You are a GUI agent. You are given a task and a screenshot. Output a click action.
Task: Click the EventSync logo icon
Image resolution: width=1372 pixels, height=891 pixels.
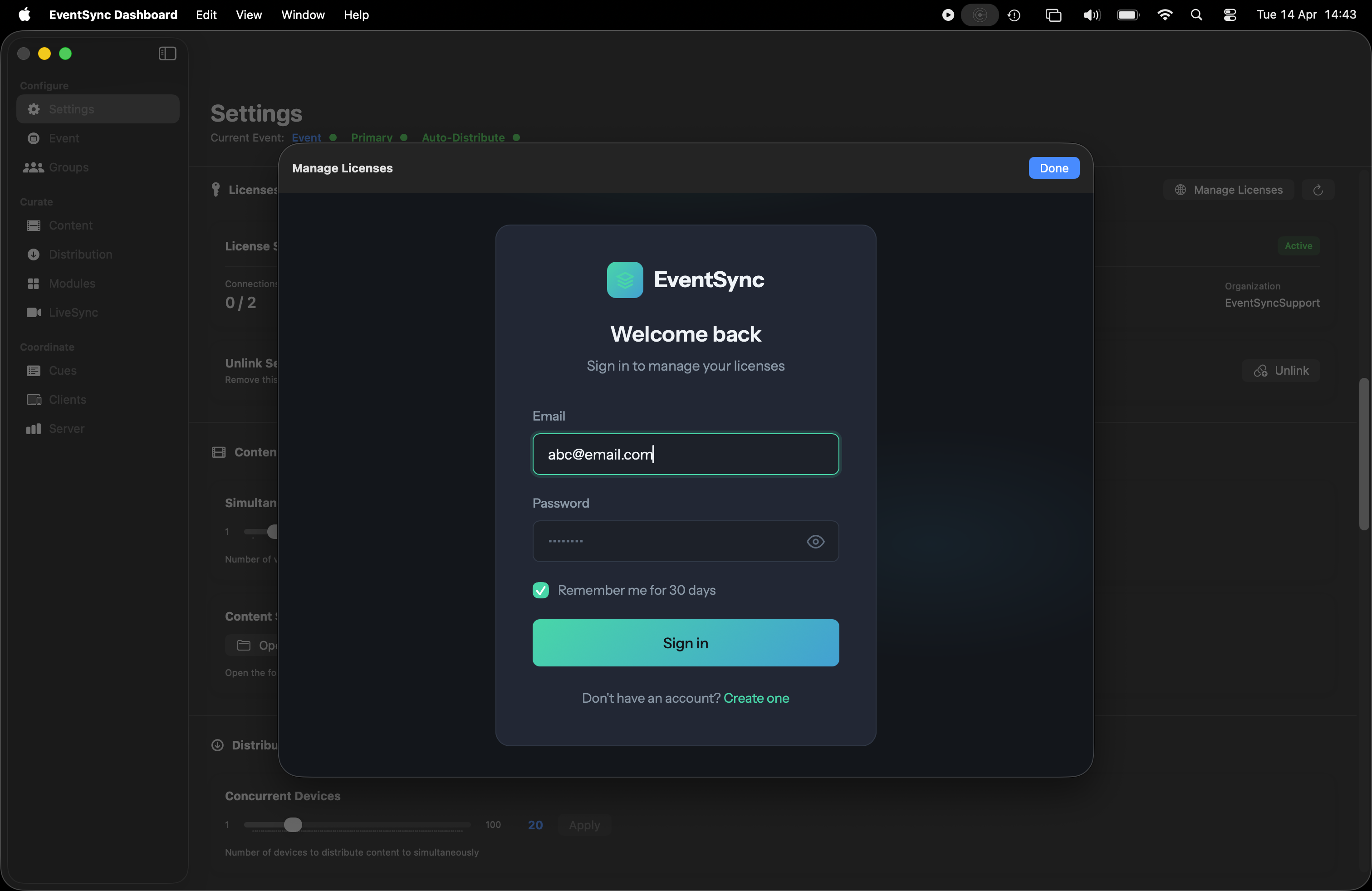[x=625, y=280]
